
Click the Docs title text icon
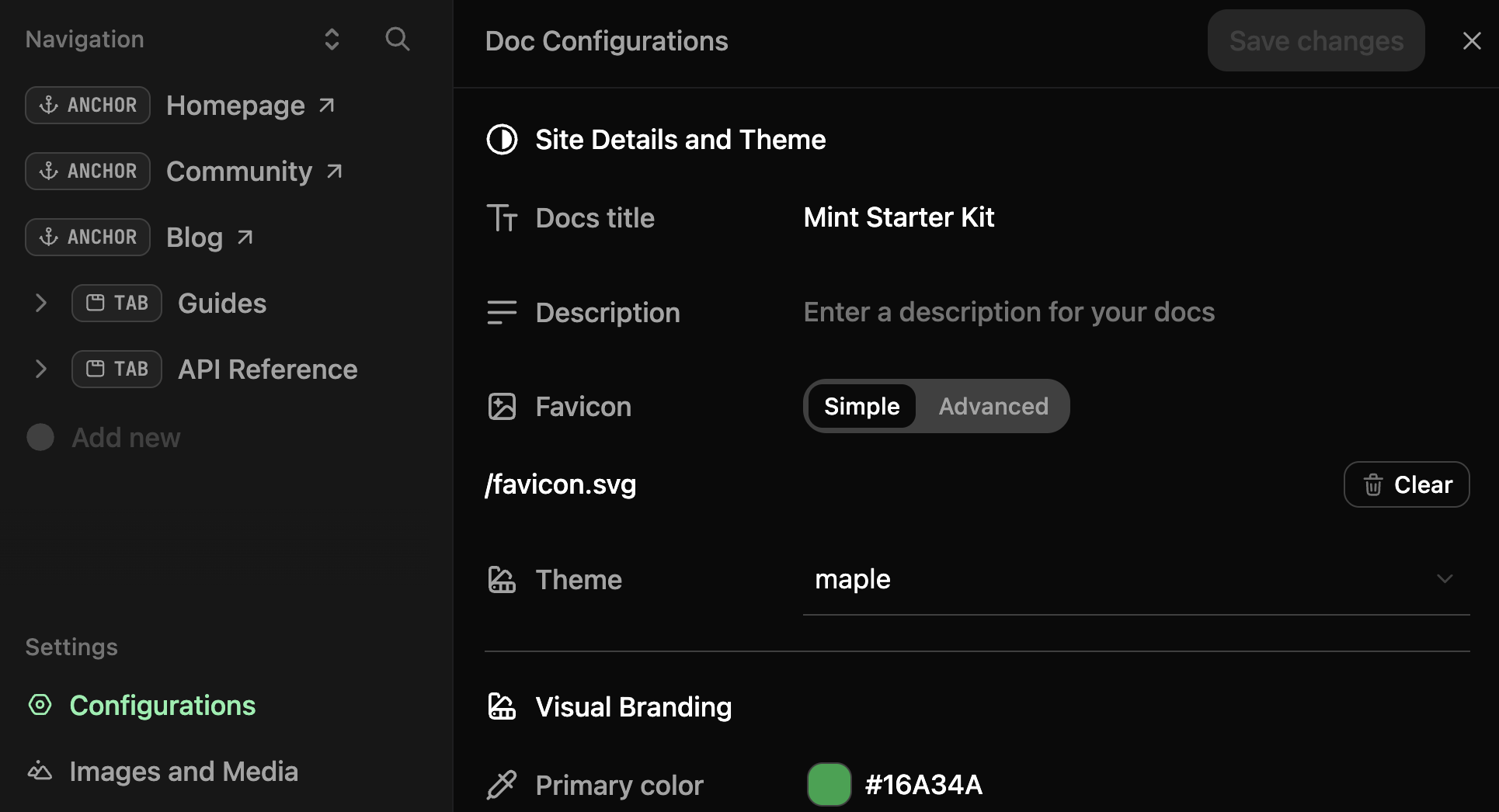(x=503, y=218)
